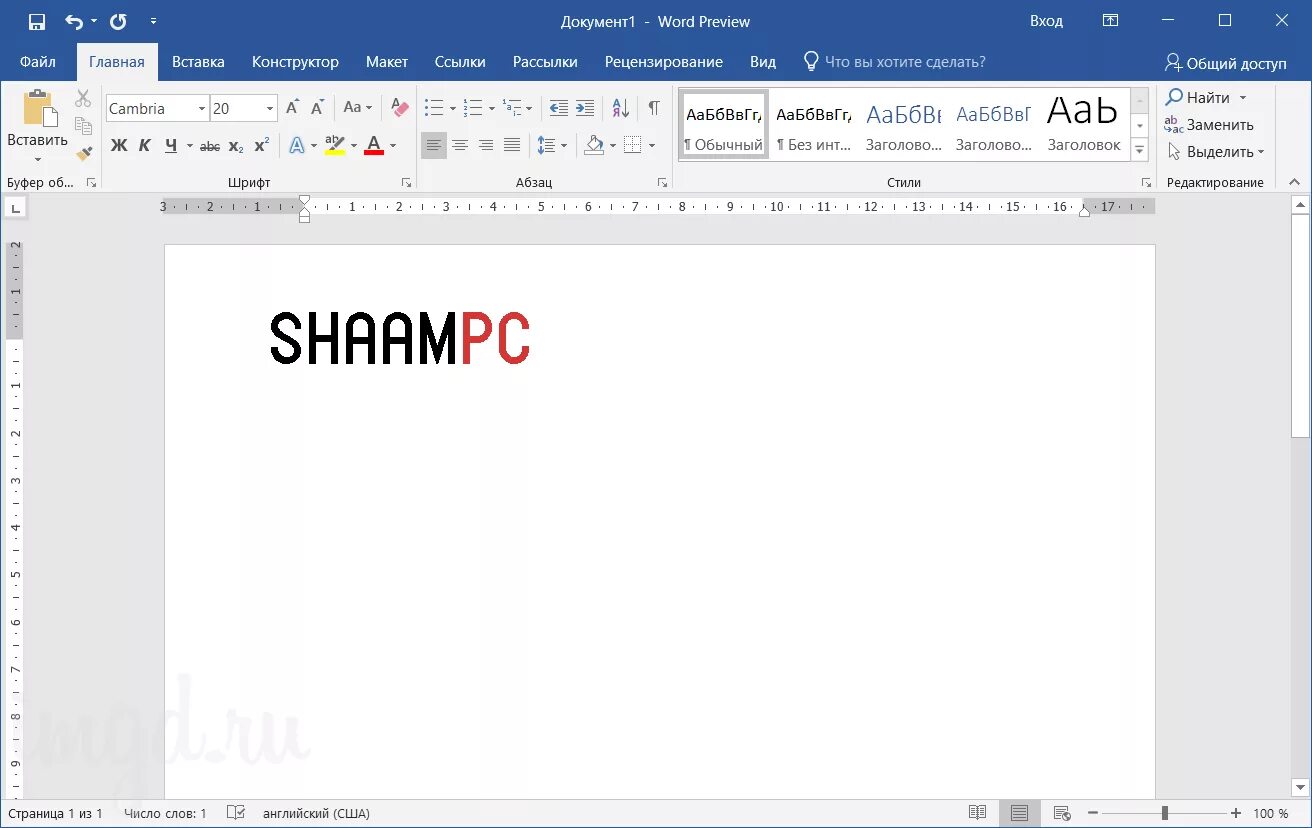The image size is (1312, 828).
Task: Clear all formatting with the eraser icon
Action: coord(400,108)
